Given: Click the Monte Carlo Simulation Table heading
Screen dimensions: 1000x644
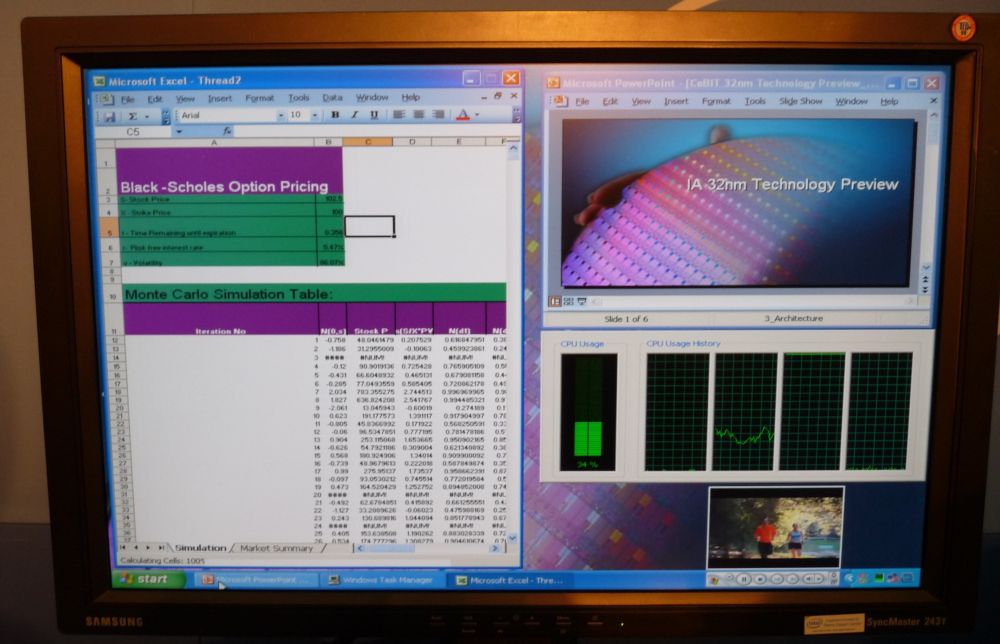Looking at the screenshot, I should [x=228, y=294].
